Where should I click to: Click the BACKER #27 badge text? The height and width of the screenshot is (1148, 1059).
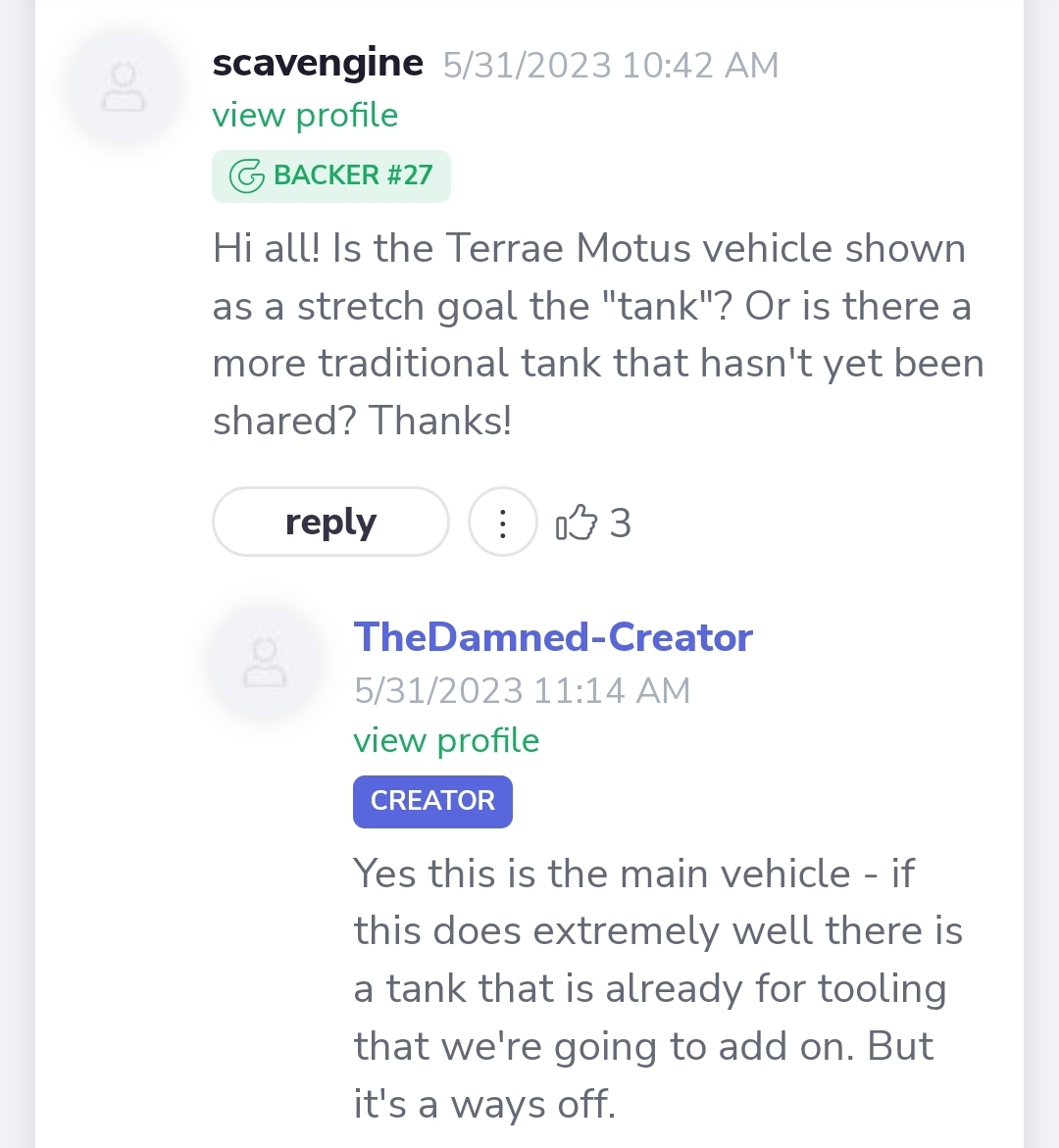coord(353,175)
